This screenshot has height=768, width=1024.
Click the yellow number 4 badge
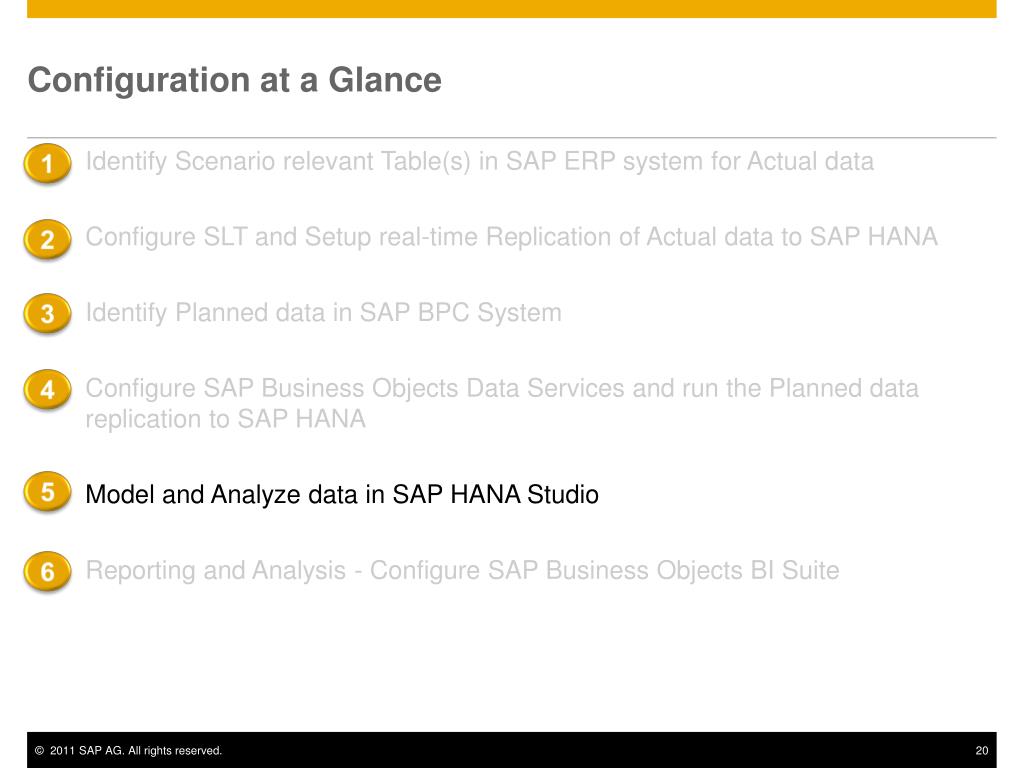(x=48, y=389)
